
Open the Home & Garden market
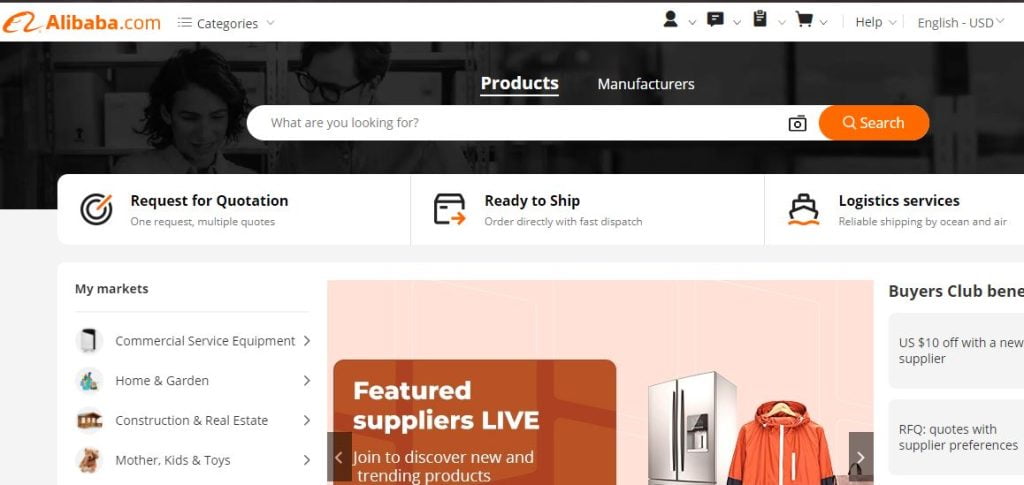pyautogui.click(x=193, y=381)
